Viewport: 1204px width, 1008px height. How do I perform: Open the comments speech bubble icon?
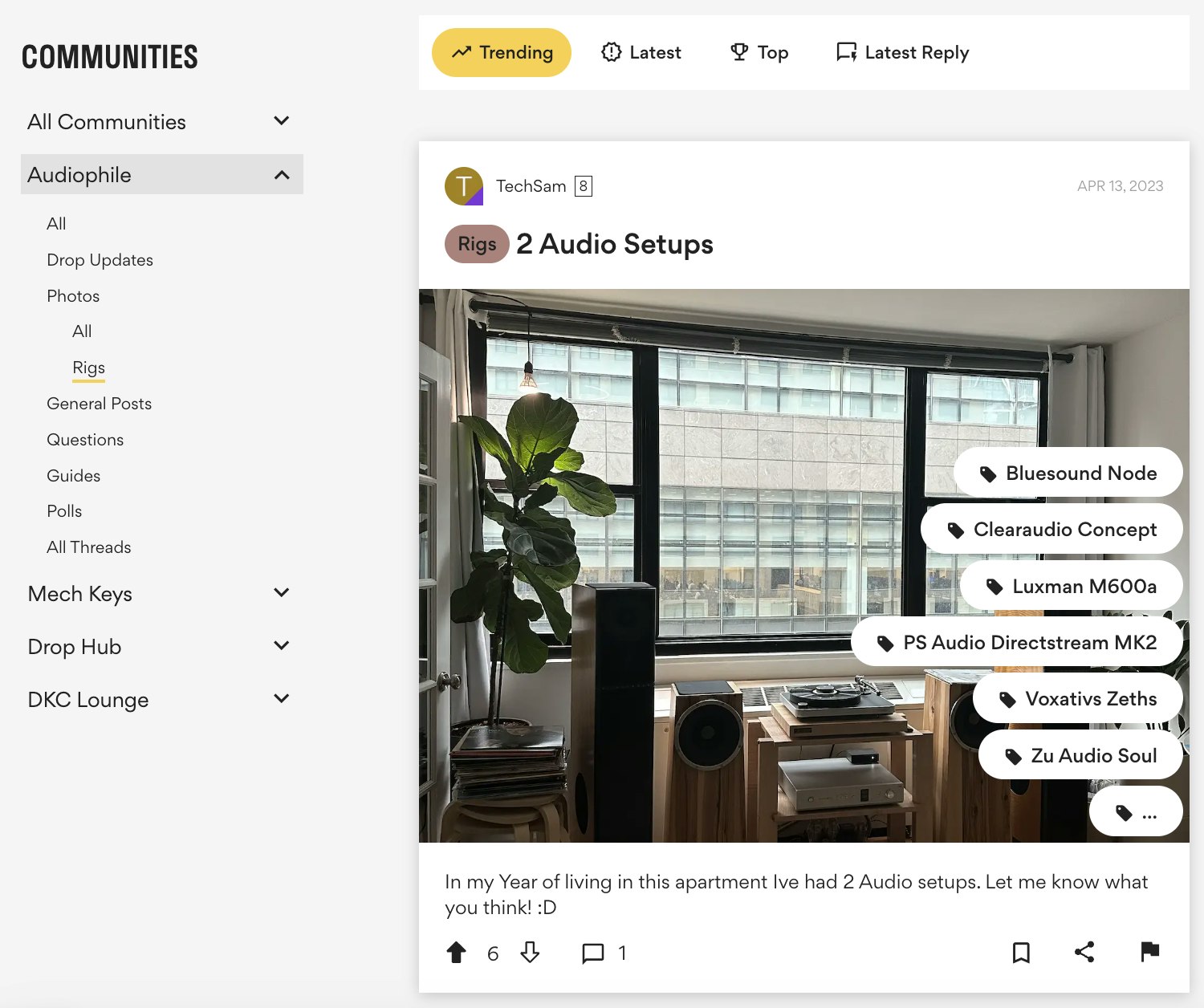pyautogui.click(x=592, y=953)
